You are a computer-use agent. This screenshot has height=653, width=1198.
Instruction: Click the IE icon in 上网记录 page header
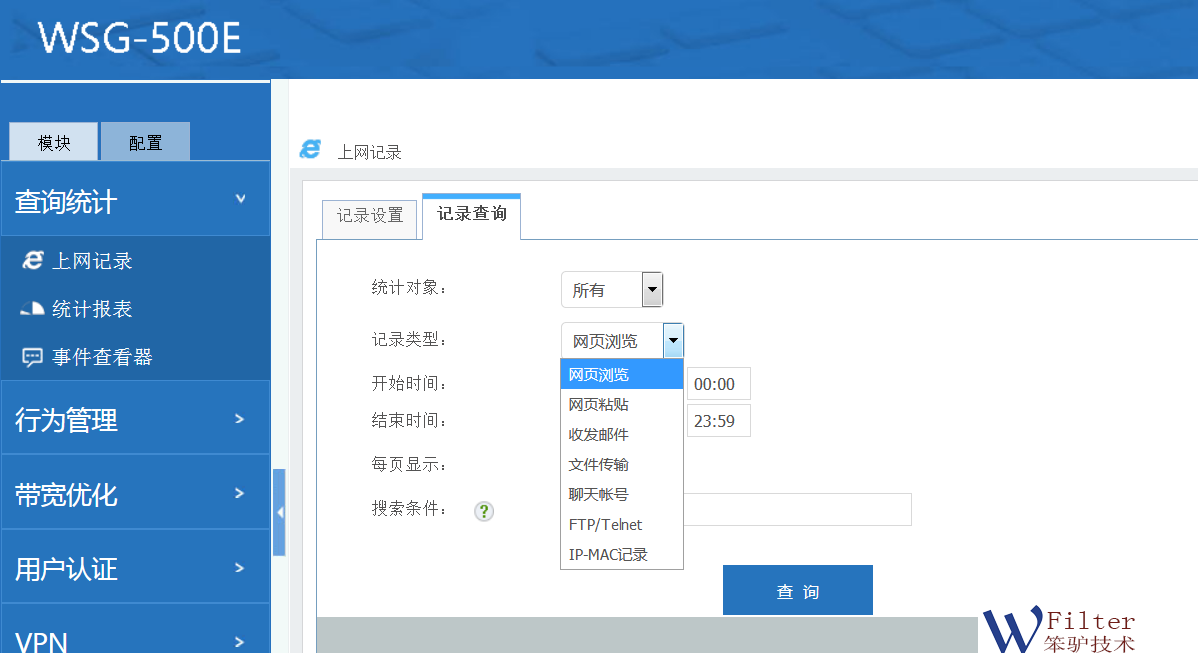click(310, 150)
